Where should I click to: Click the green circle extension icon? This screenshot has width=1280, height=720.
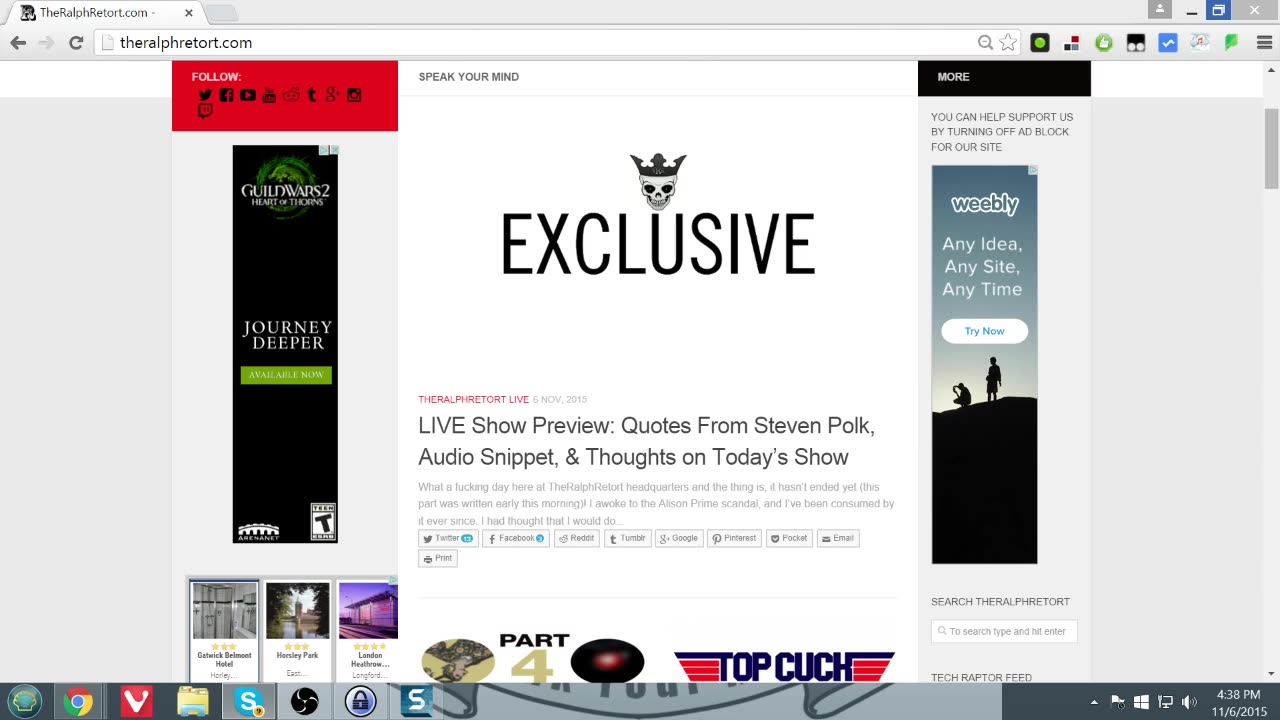[1040, 43]
